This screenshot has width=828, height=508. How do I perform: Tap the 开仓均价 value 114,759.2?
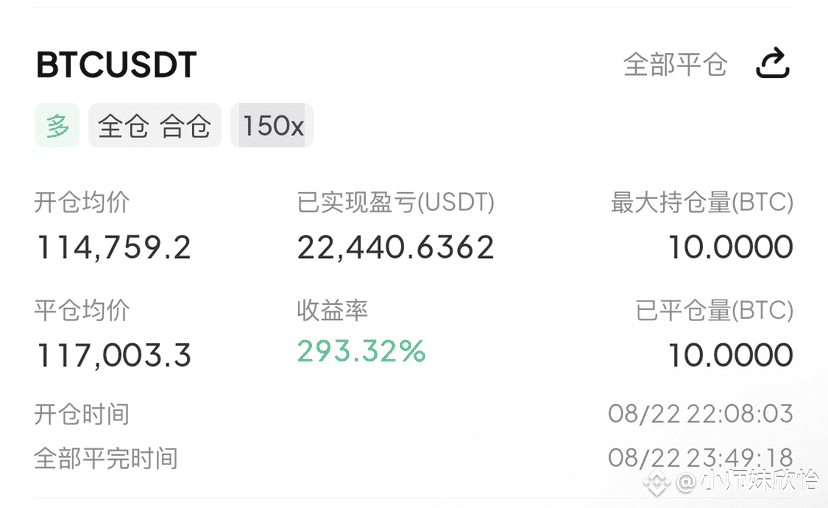[x=114, y=247]
